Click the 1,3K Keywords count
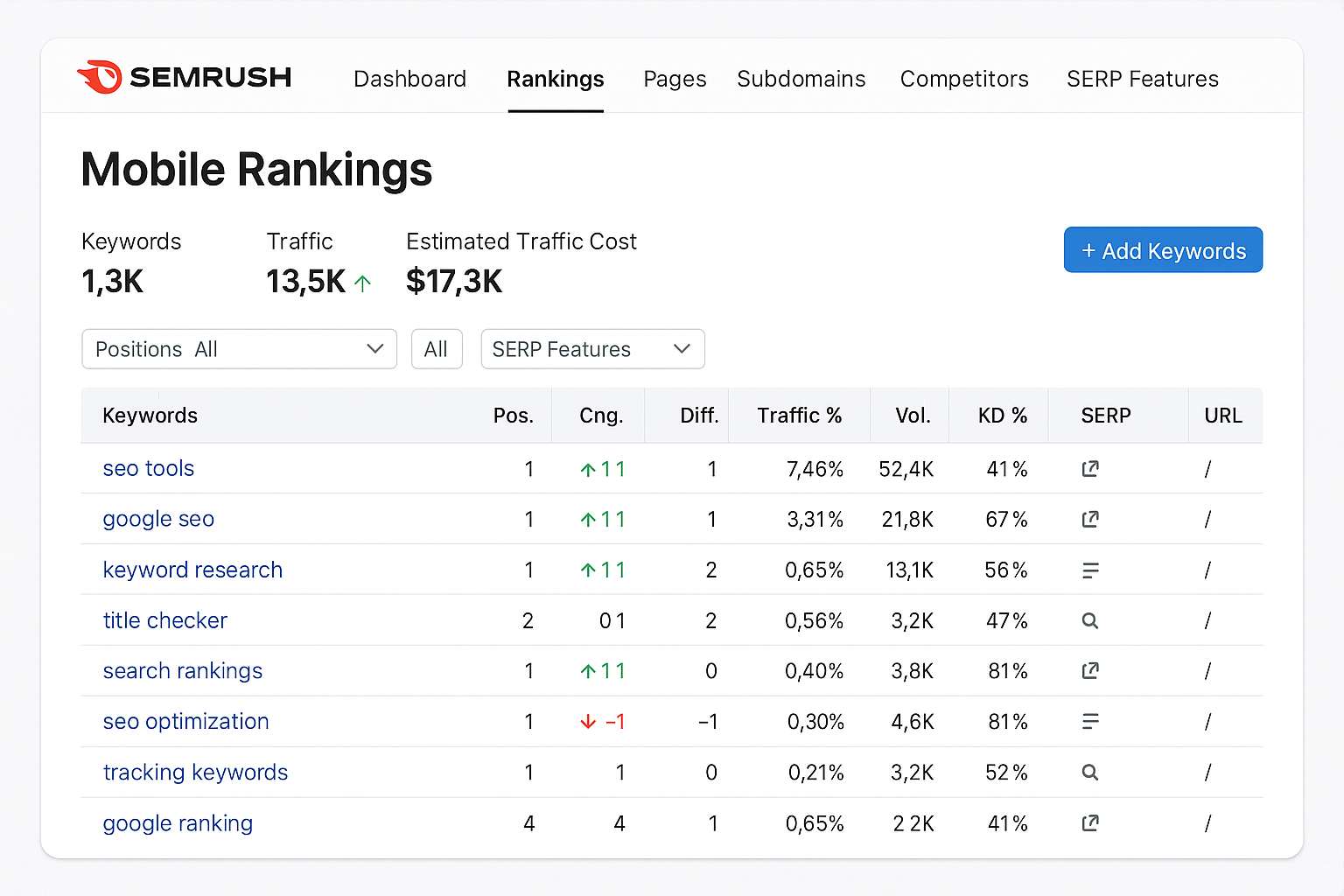Image resolution: width=1344 pixels, height=896 pixels. [112, 282]
